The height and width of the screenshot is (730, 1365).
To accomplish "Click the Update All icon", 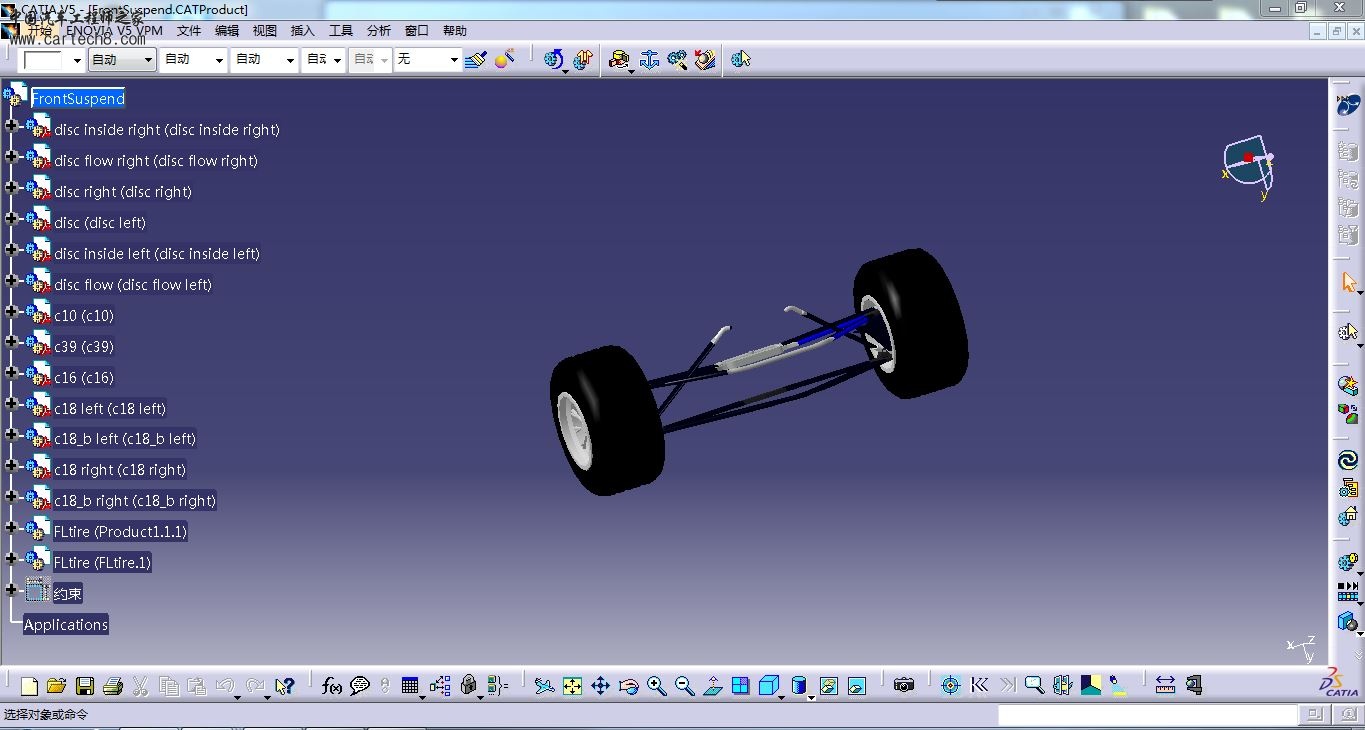I will [x=553, y=60].
